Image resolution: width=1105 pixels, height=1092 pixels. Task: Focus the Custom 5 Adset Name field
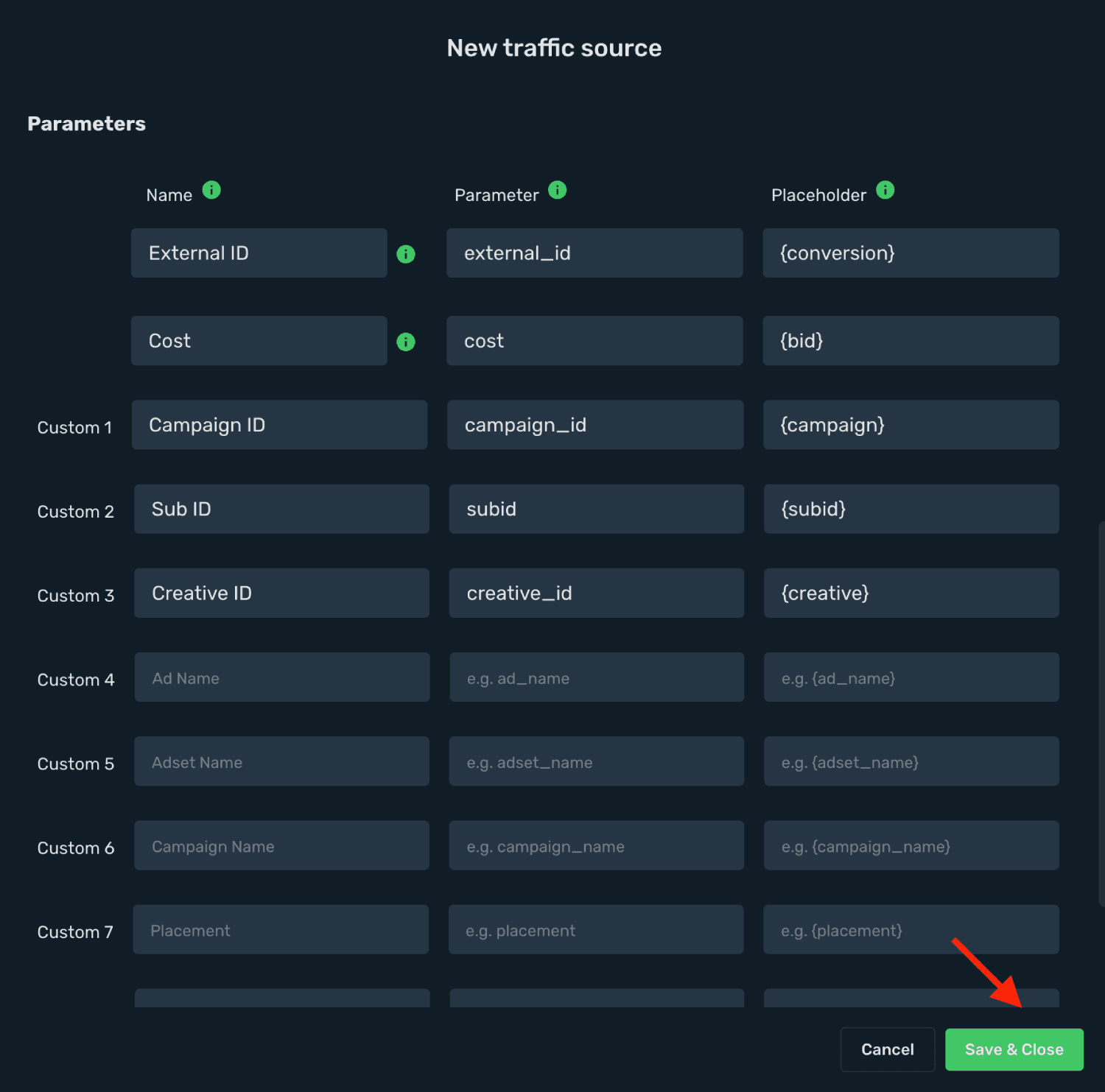tap(281, 761)
